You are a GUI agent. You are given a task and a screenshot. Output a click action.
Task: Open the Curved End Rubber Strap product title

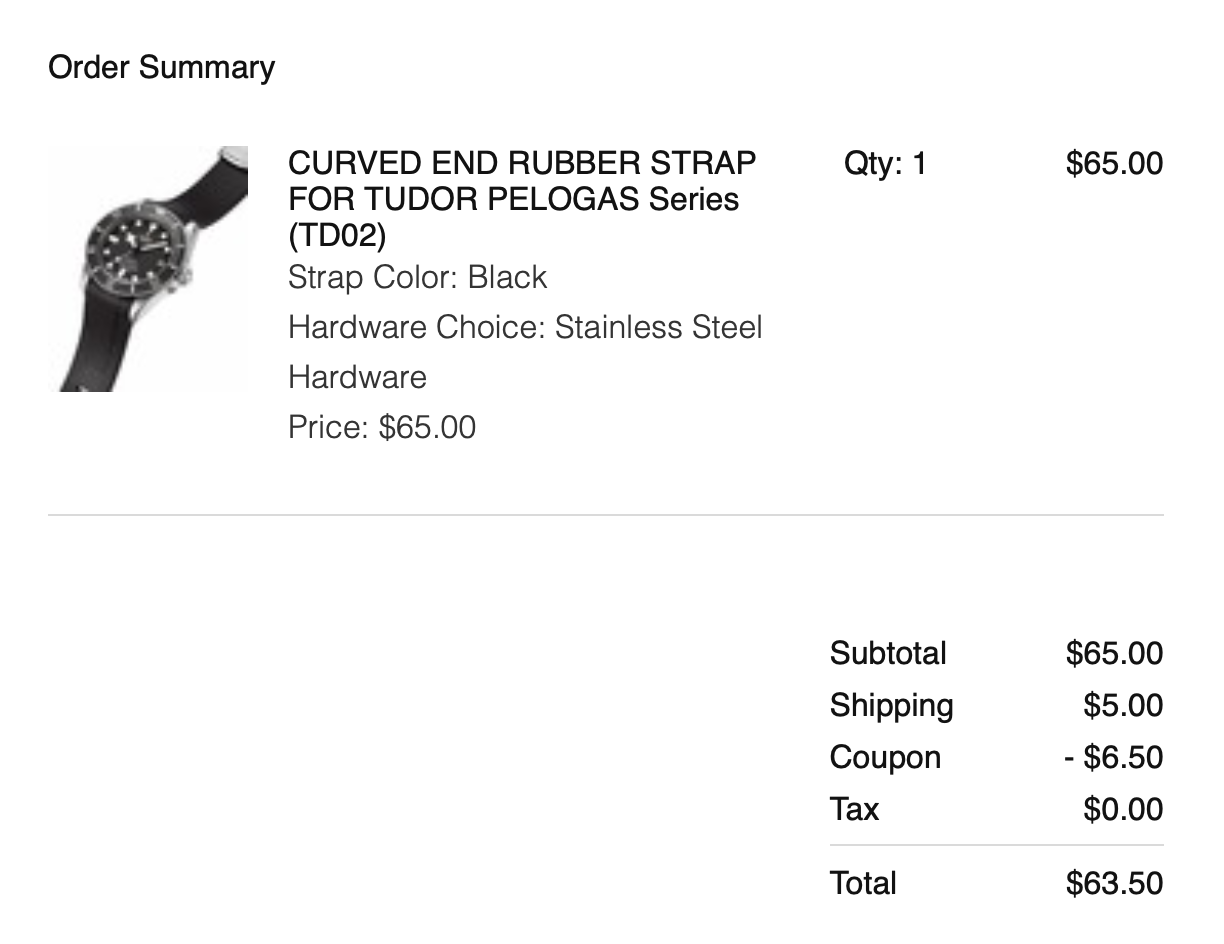point(521,181)
